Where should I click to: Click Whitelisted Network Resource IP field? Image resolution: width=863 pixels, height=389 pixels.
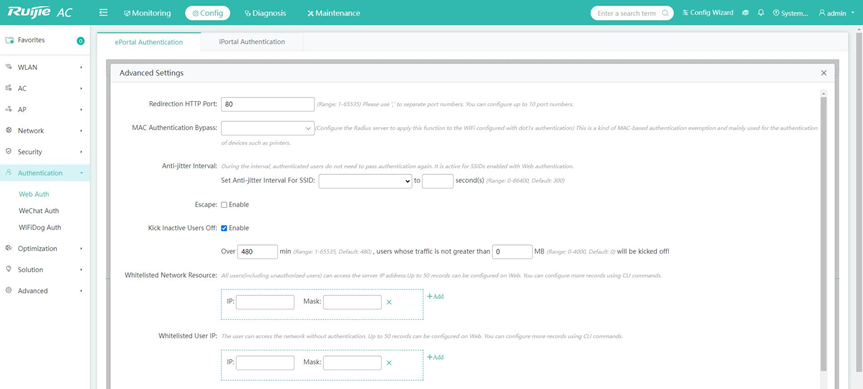(x=265, y=302)
